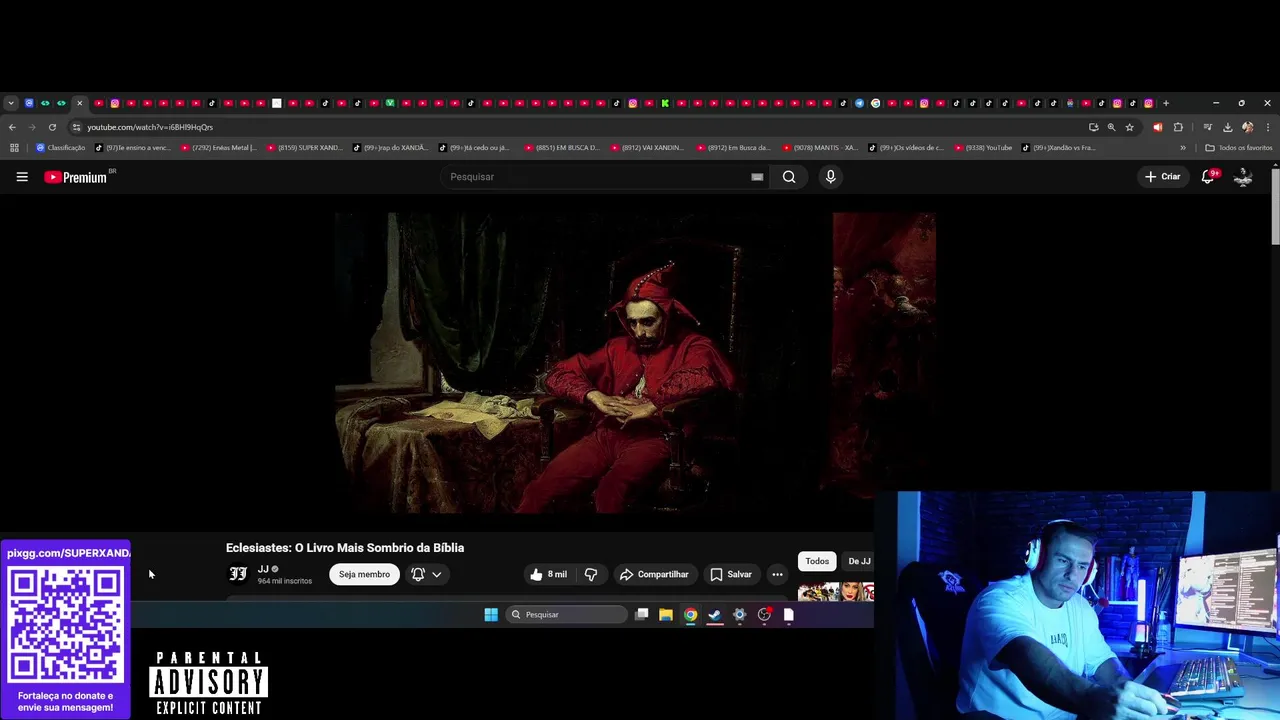Open the Todos os favoritos folder
The width and height of the screenshot is (1280, 720).
pos(1239,148)
